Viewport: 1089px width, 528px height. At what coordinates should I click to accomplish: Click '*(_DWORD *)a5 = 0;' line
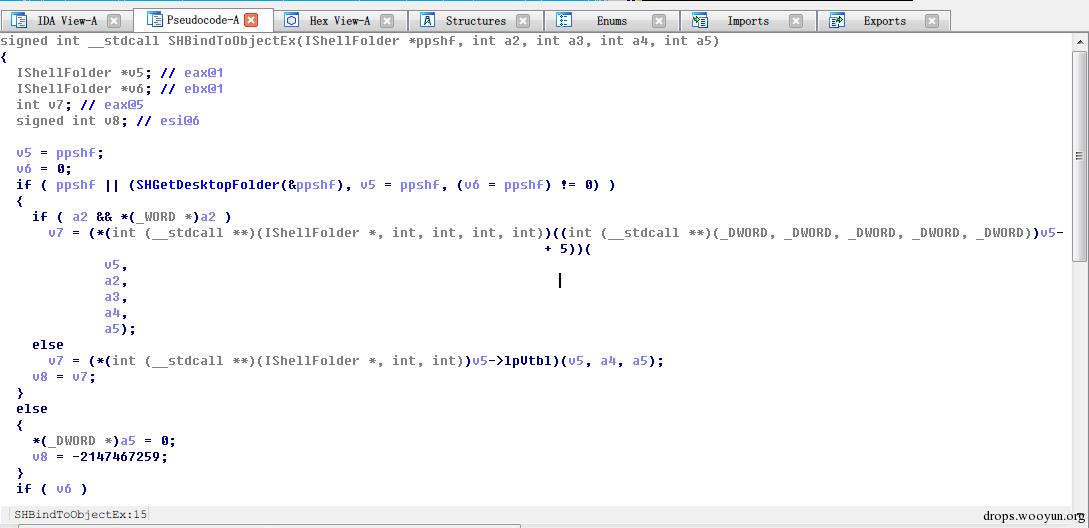(103, 440)
